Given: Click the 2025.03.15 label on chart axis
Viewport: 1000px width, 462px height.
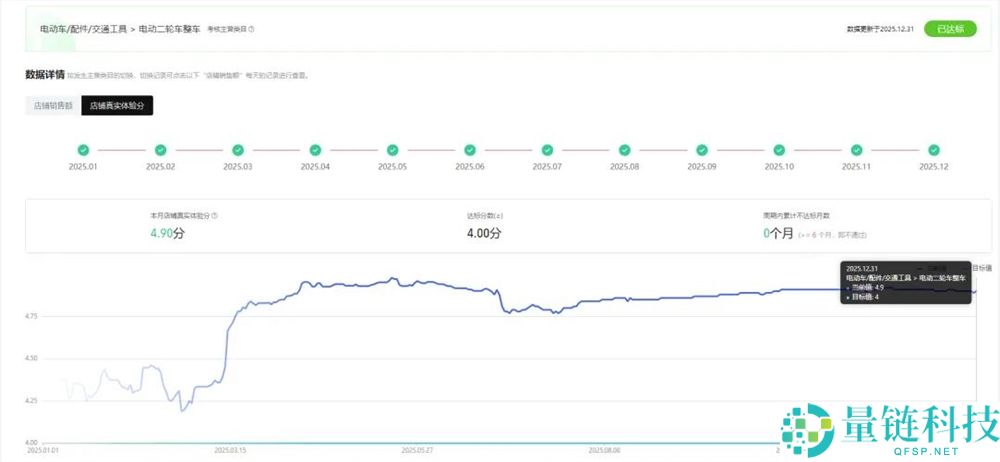Looking at the screenshot, I should point(231,450).
